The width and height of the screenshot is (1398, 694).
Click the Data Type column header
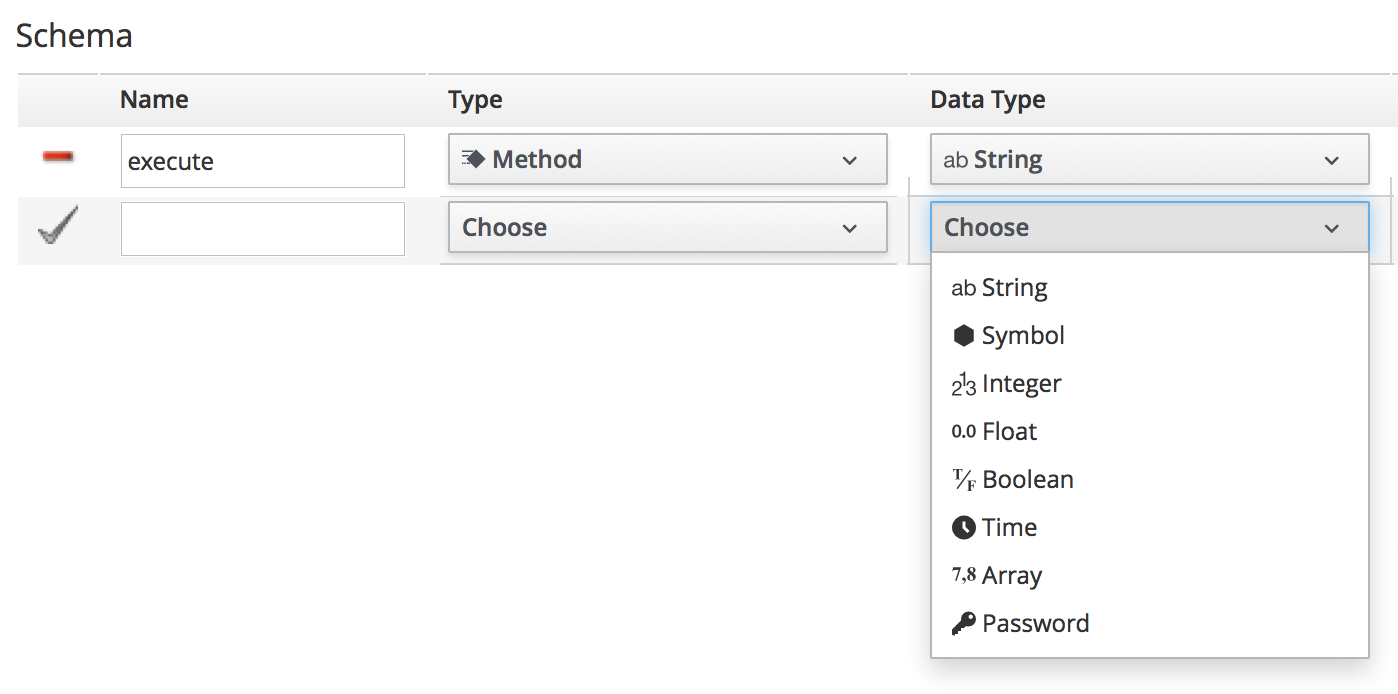click(987, 100)
